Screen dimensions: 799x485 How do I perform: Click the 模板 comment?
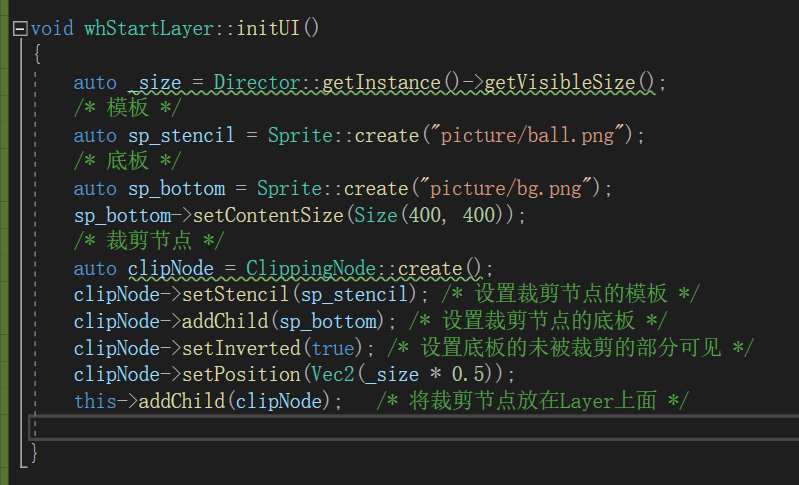127,108
